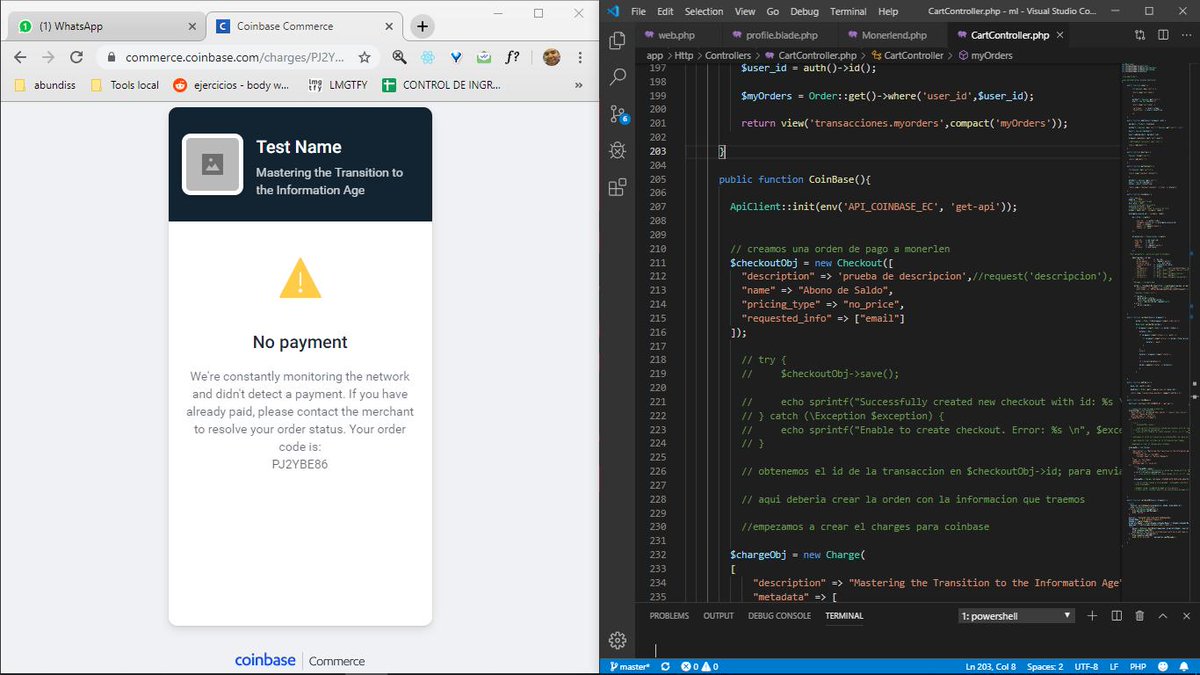Open the Debug menu in VS Code
Viewport: 1200px width, 675px height.
[x=804, y=11]
